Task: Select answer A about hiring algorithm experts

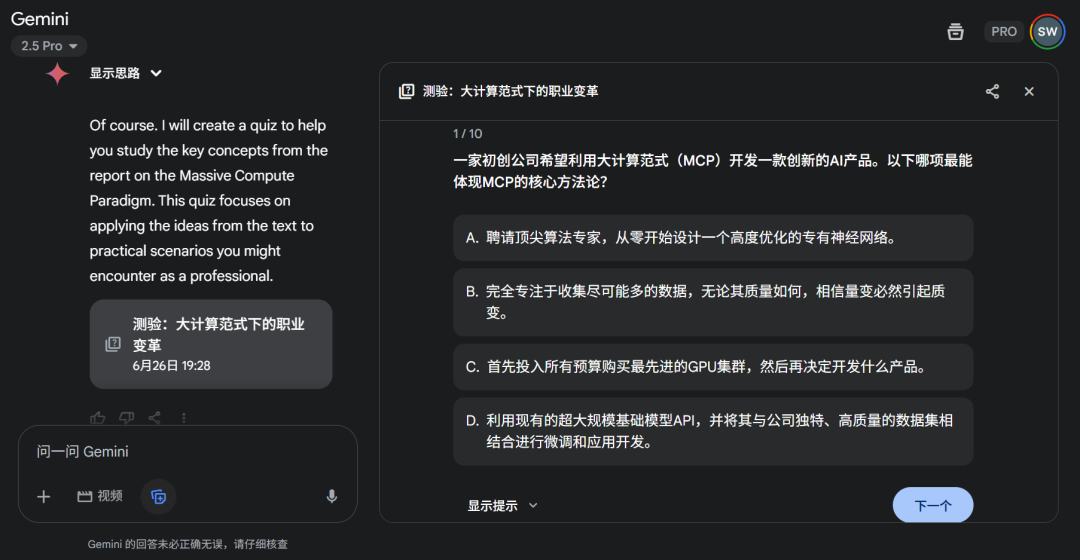Action: click(712, 238)
